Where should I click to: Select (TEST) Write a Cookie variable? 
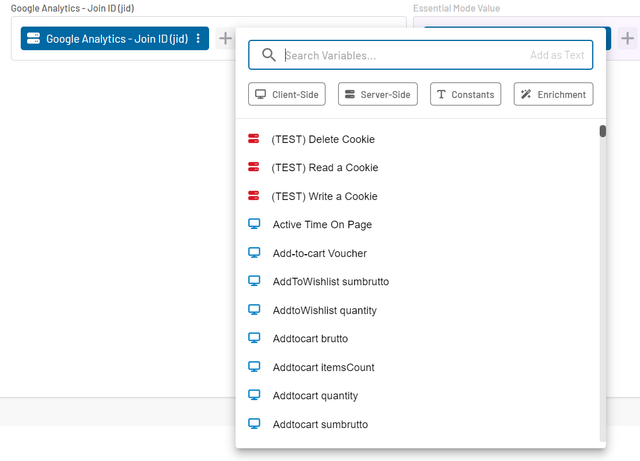[x=324, y=196]
